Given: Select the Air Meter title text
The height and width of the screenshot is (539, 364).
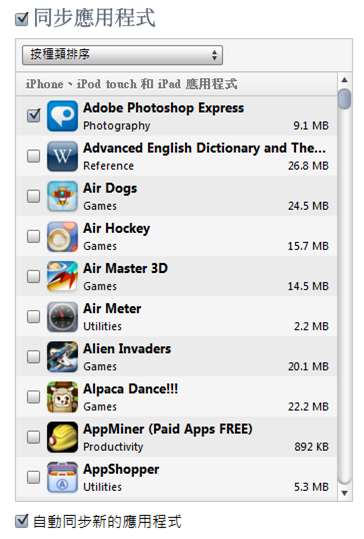Looking at the screenshot, I should [x=112, y=309].
